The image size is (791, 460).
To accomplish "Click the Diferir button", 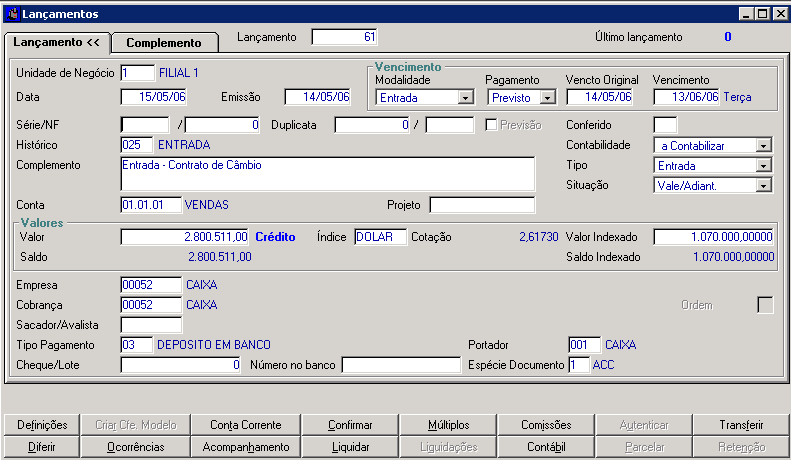I will pos(42,447).
